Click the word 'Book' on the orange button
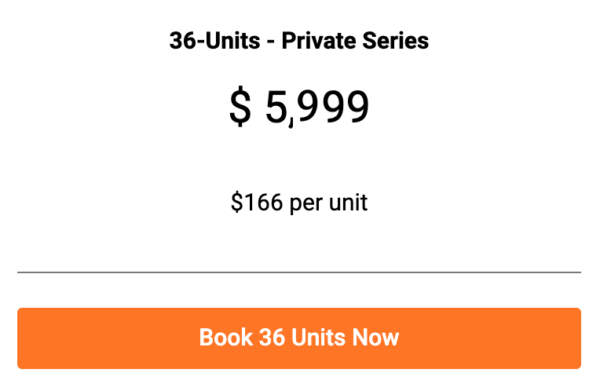600x380 pixels. coord(226,337)
